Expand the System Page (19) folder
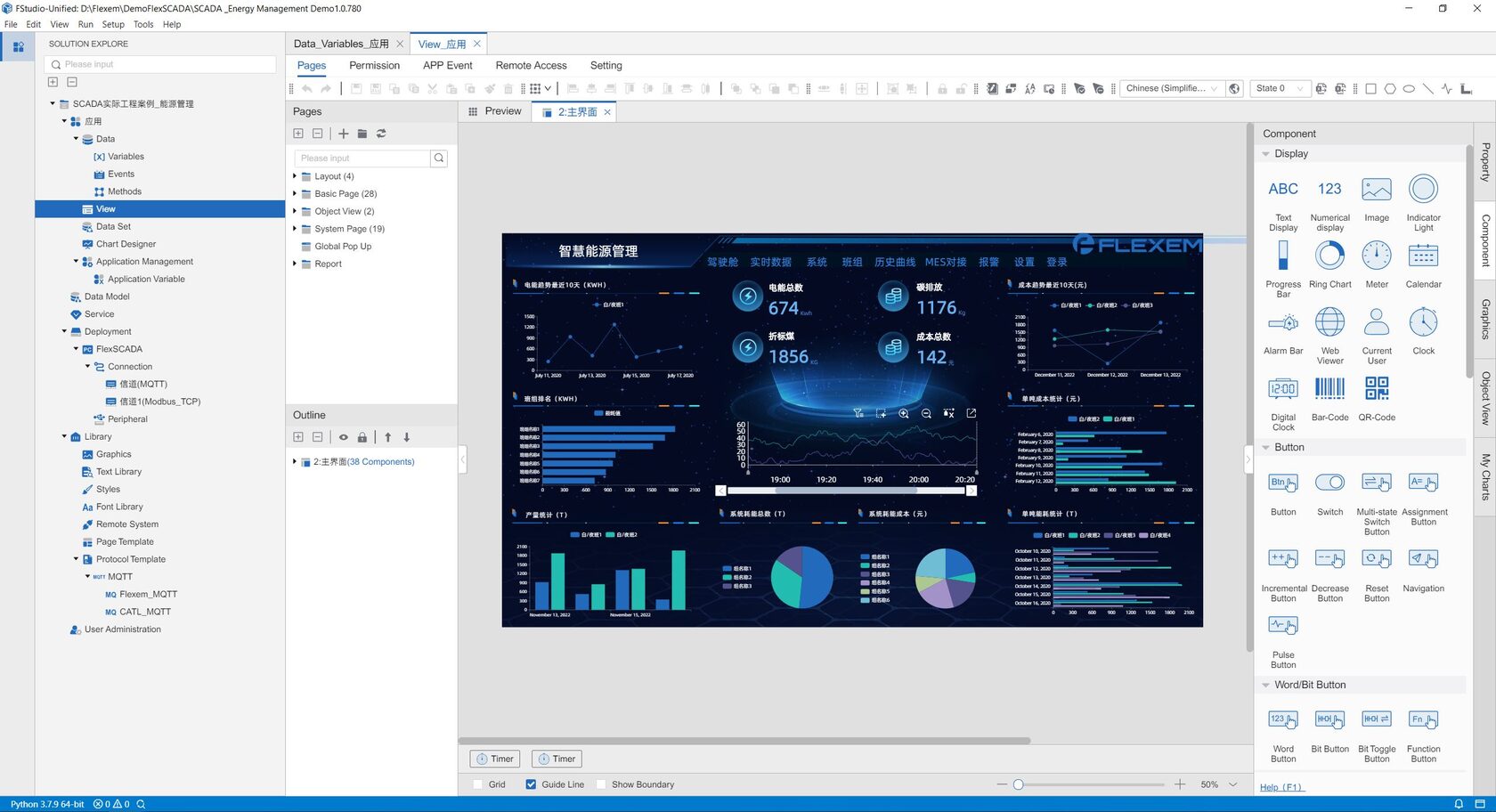 [x=295, y=229]
